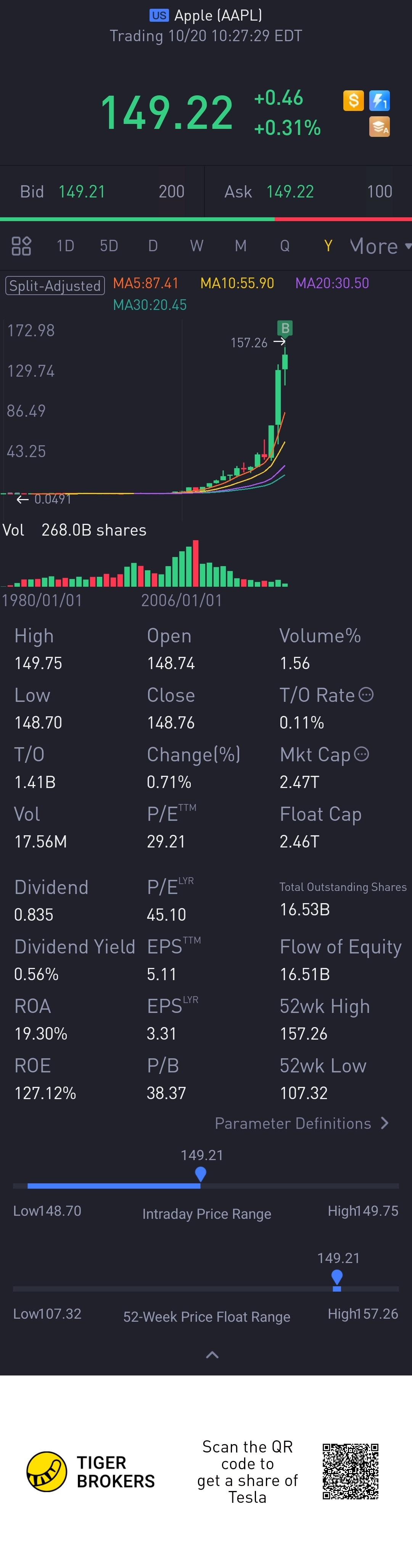The height and width of the screenshot is (1568, 412).
Task: Open Parameter Definitions link
Action: (x=293, y=1123)
